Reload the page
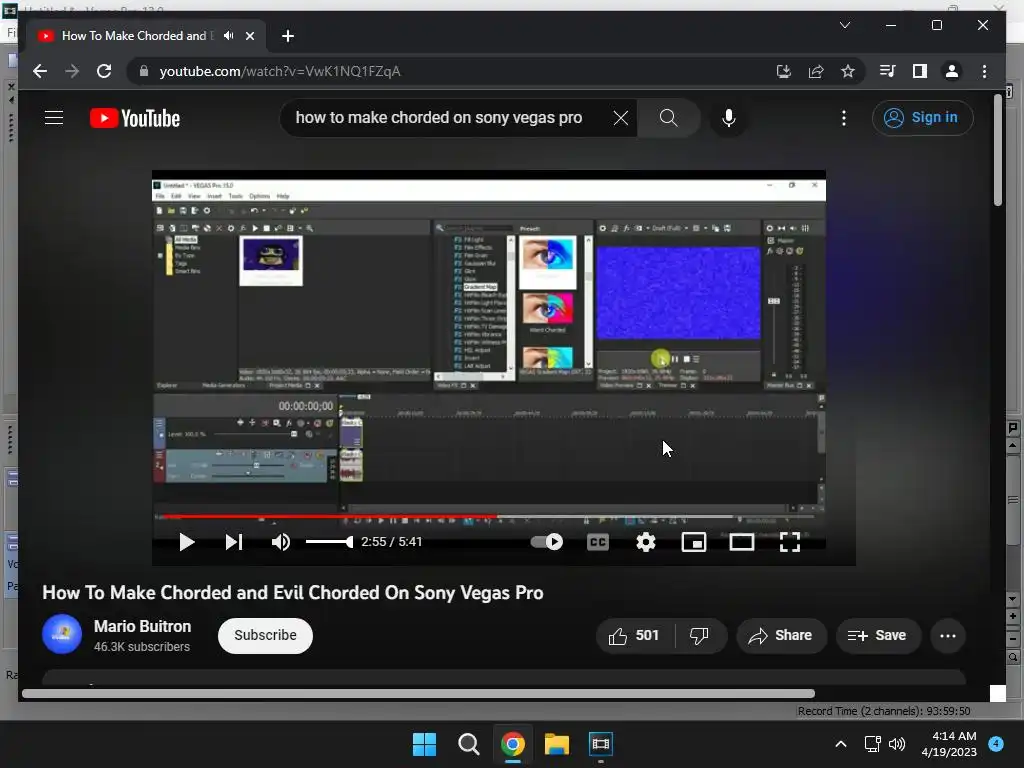This screenshot has width=1024, height=768. [x=104, y=71]
